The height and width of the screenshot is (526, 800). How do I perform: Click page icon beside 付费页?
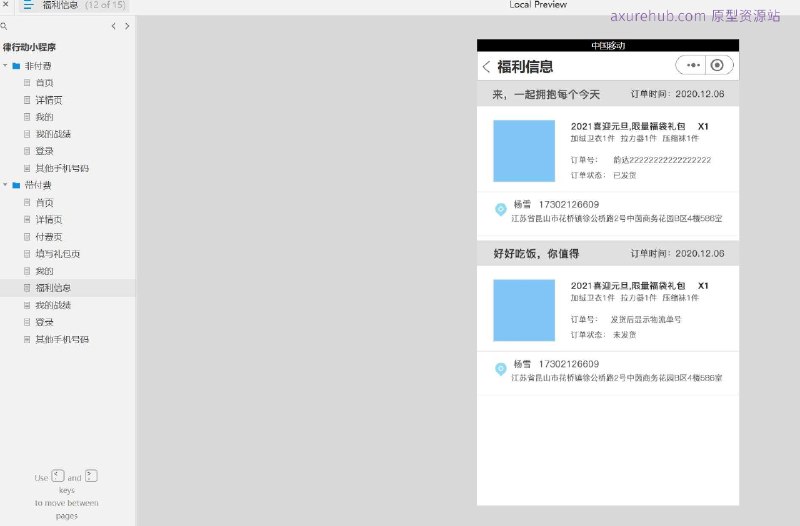[x=27, y=237]
